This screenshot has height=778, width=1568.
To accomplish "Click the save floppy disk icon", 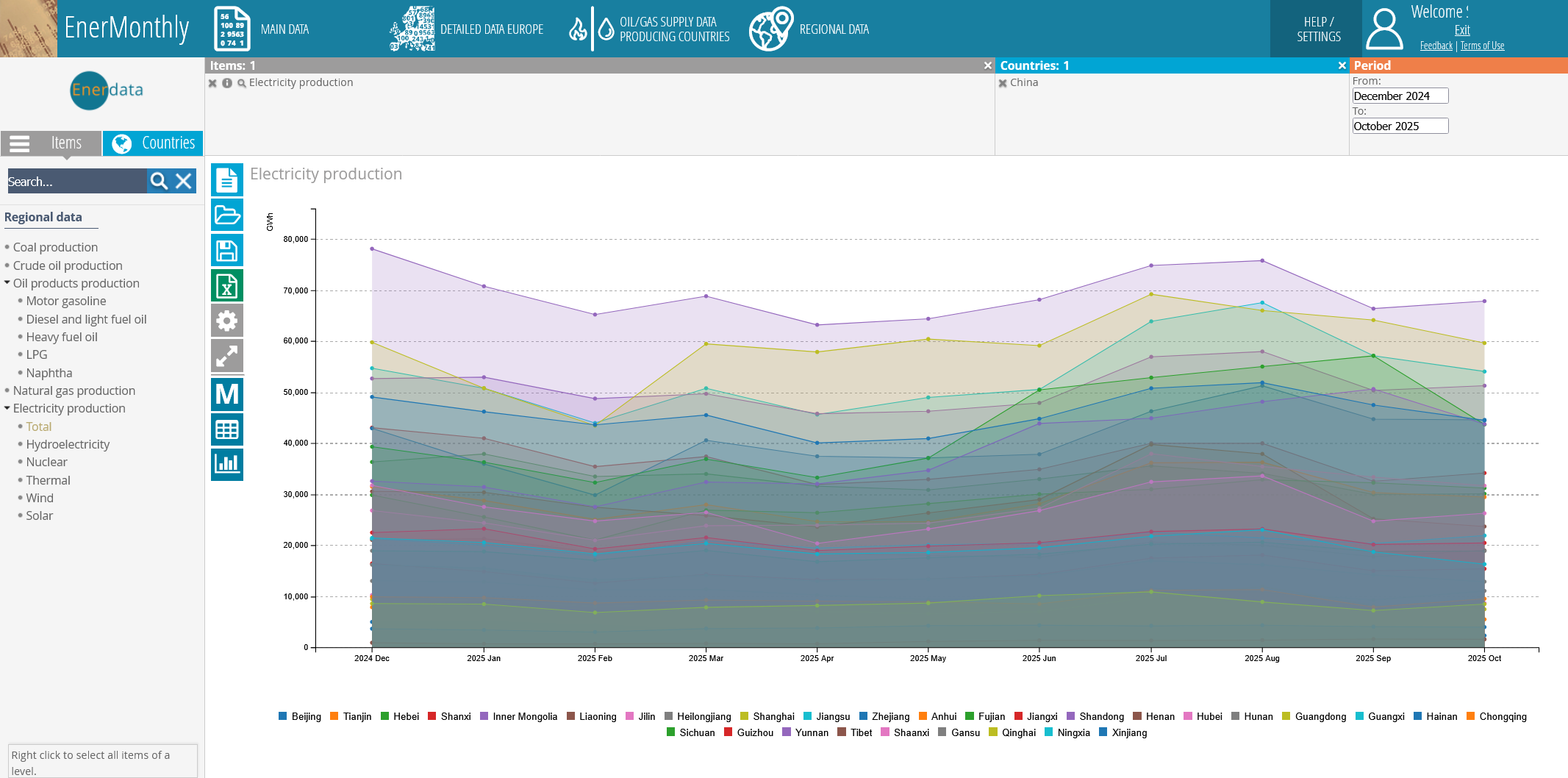I will 226,251.
